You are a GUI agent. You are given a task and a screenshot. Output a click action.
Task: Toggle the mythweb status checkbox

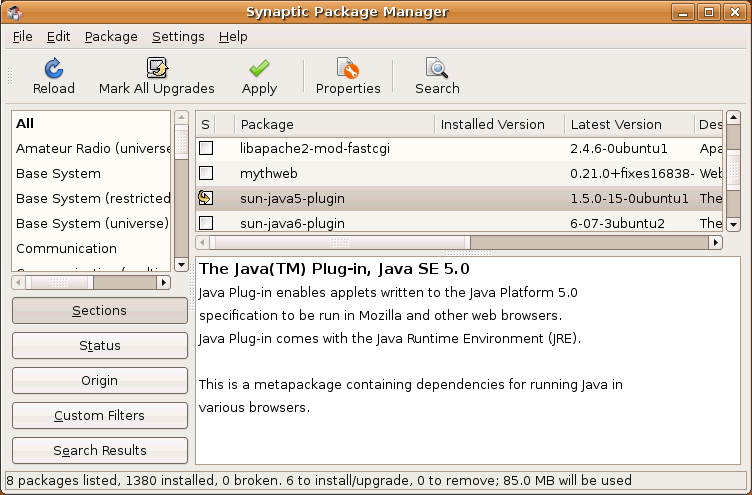point(206,173)
